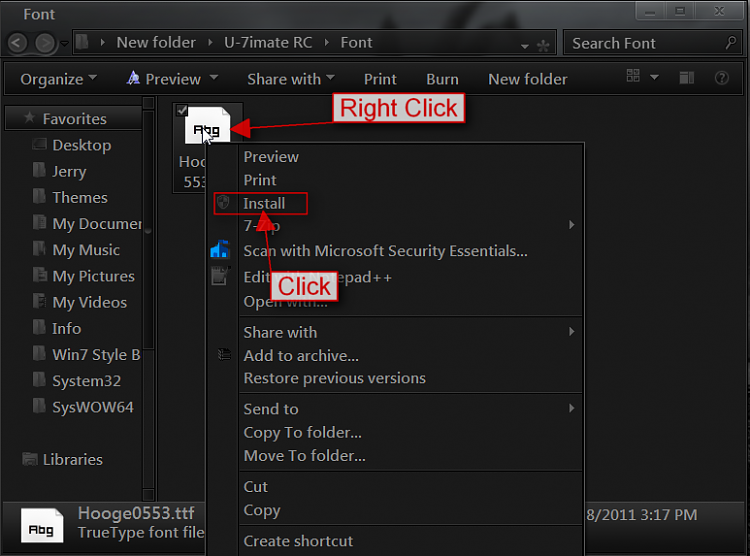Click the archive icon beside Add to archive
This screenshot has width=750, height=556.
pyautogui.click(x=224, y=355)
